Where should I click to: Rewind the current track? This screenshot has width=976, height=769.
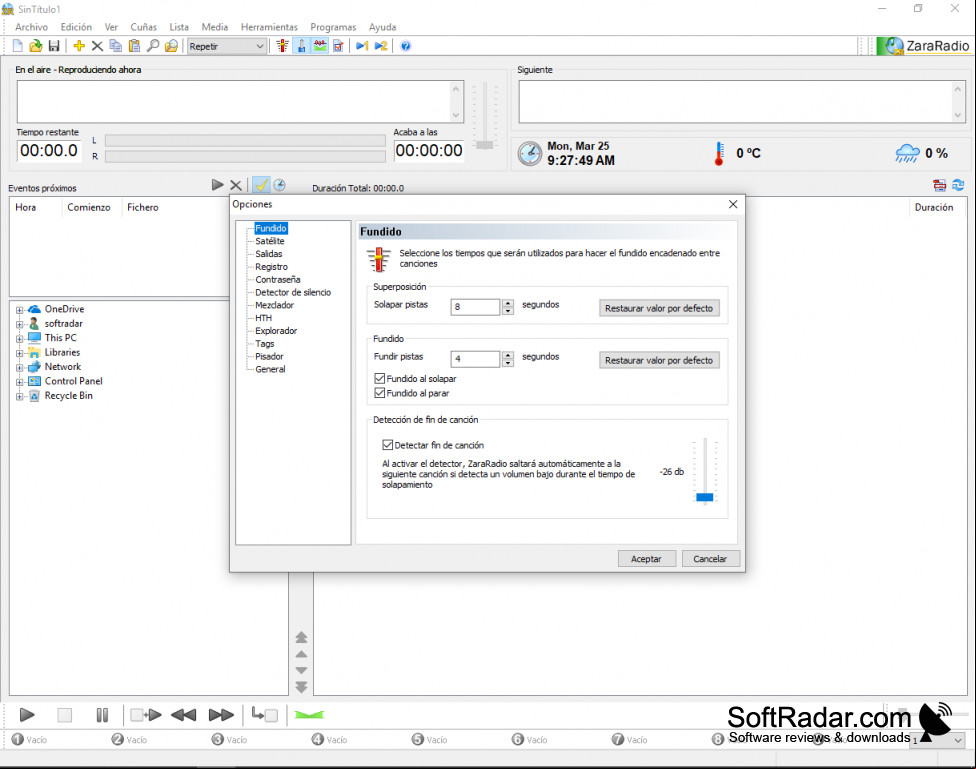click(183, 715)
